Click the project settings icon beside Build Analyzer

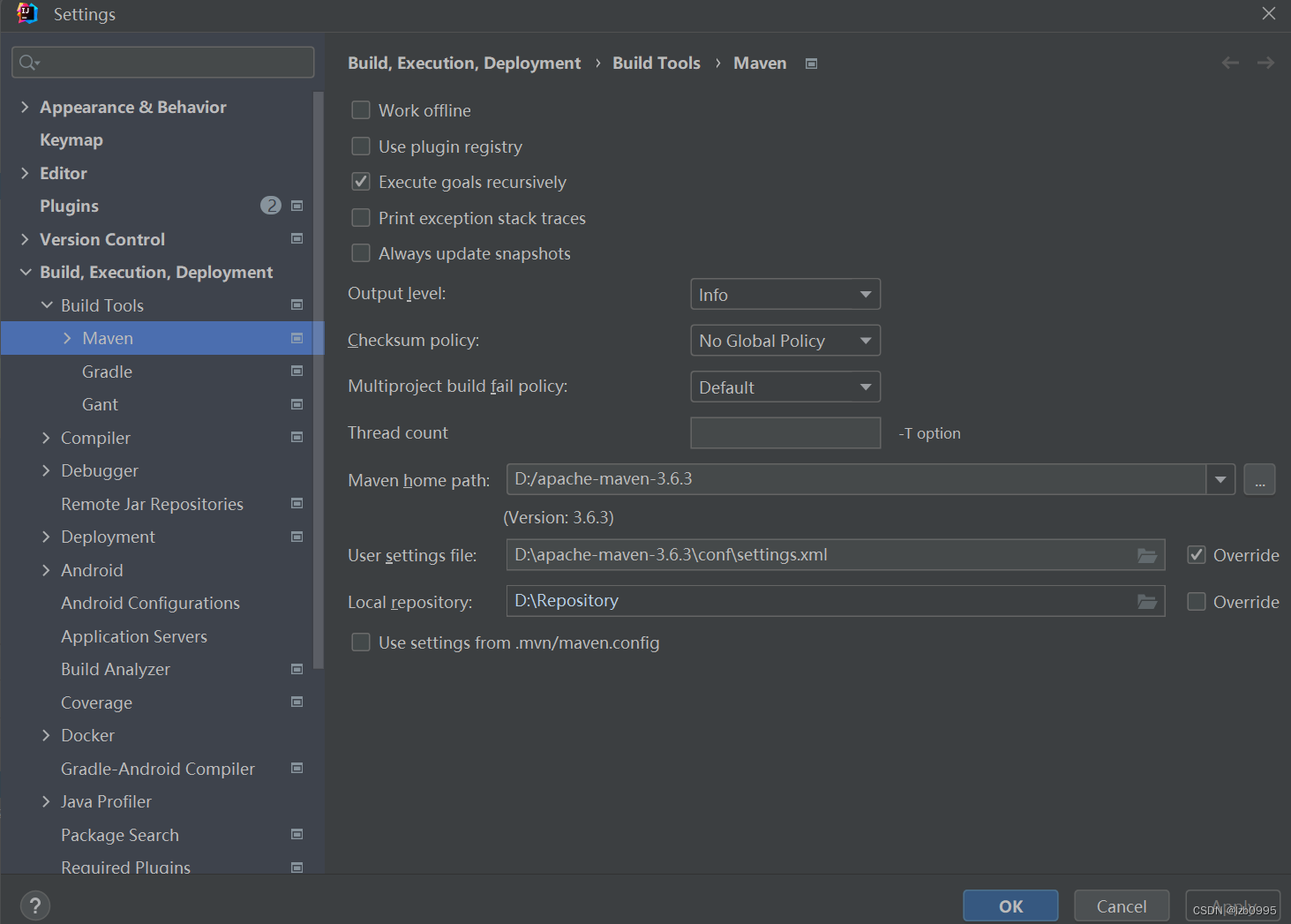point(297,669)
